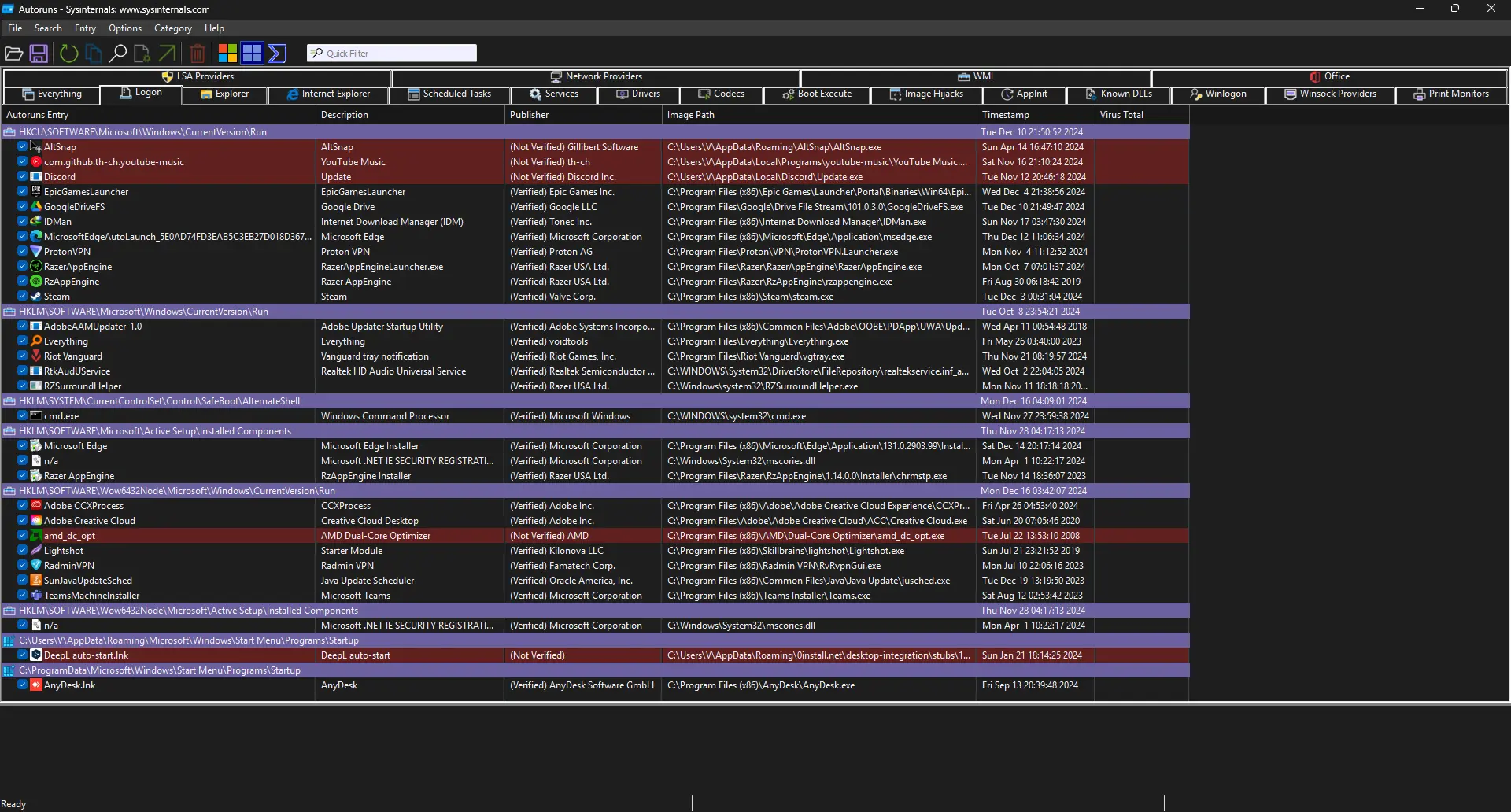Click the SunJavaUpdateSched entry icon
This screenshot has height=812, width=1511.
pos(36,581)
